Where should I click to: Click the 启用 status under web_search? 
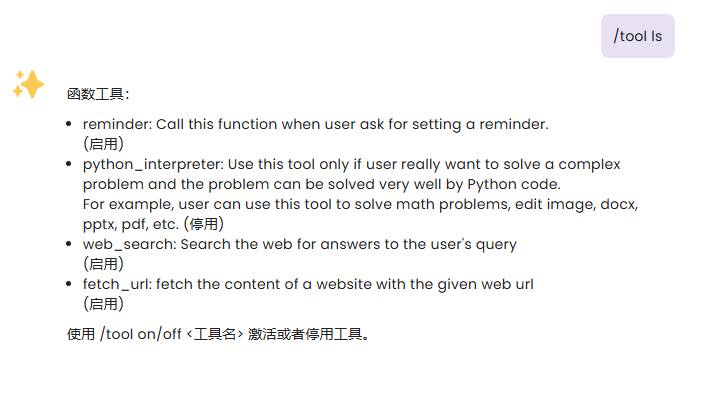(x=103, y=264)
